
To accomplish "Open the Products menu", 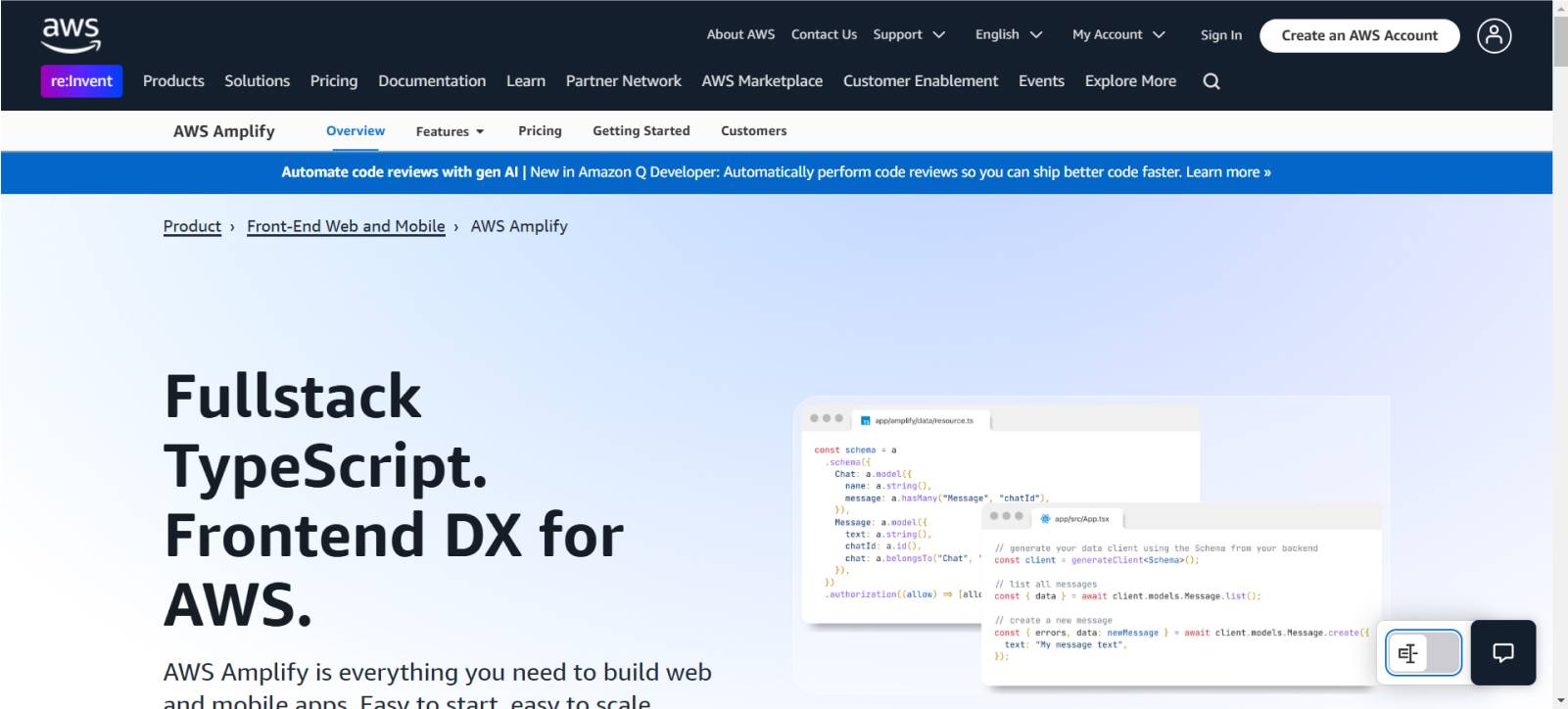I will [x=173, y=81].
